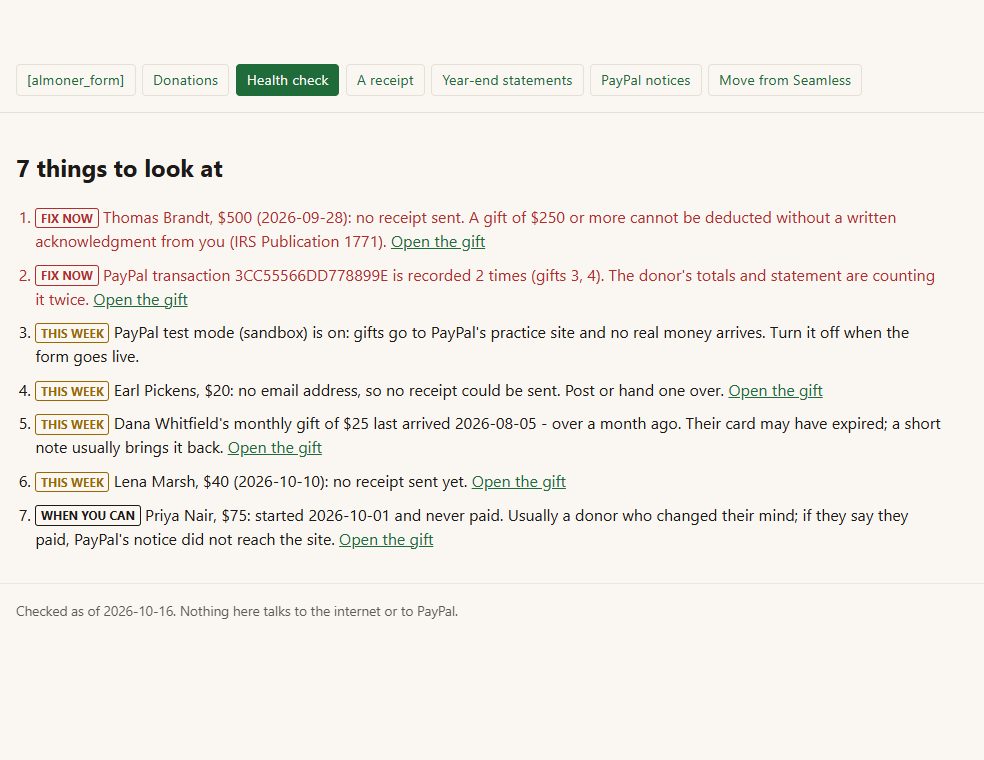Click 'Their card may have expired' text

(x=785, y=424)
